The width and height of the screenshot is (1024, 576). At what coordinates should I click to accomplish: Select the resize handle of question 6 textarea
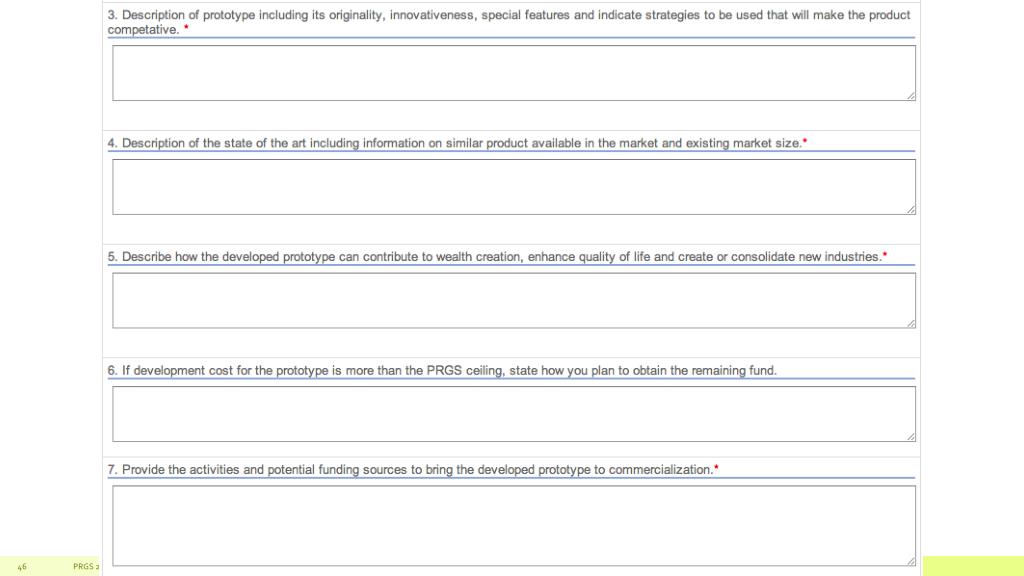(910, 437)
